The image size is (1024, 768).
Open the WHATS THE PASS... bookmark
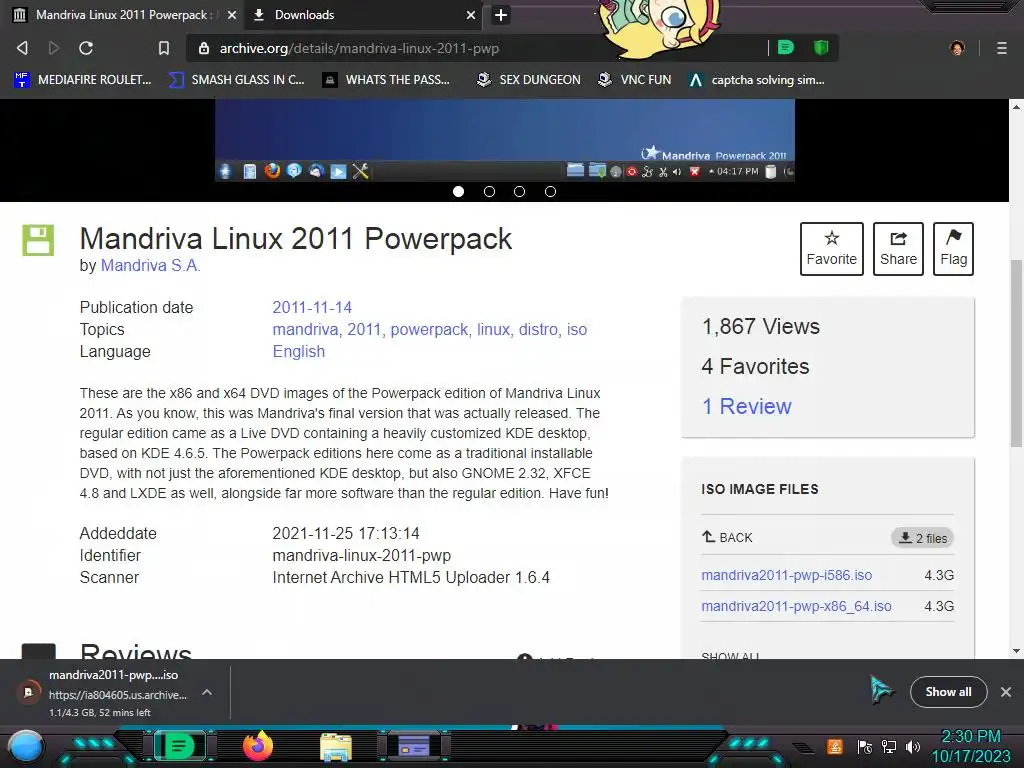(387, 80)
